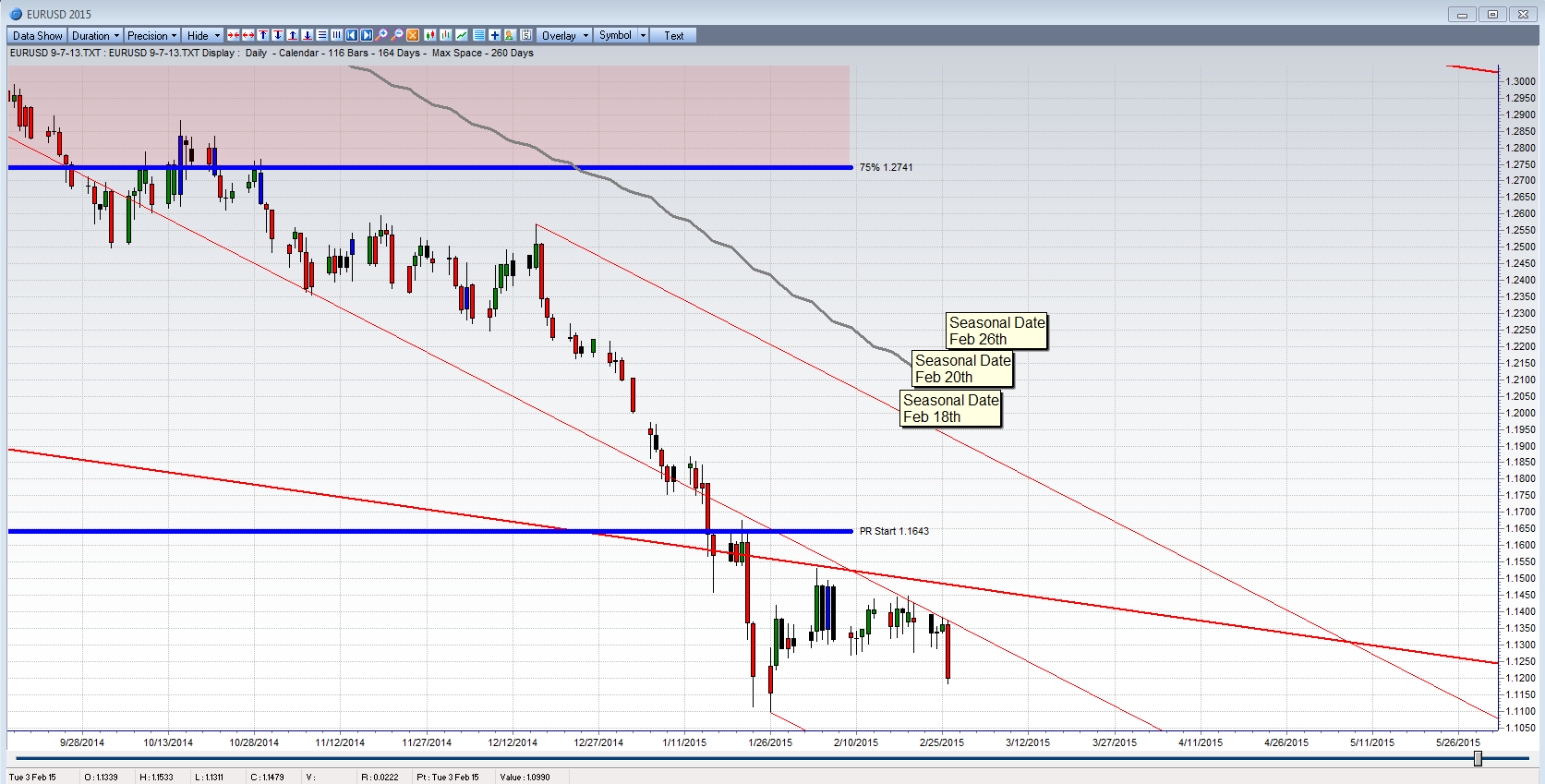Expand the Hide dropdown menu
Image resolution: width=1545 pixels, height=784 pixels.
[203, 35]
